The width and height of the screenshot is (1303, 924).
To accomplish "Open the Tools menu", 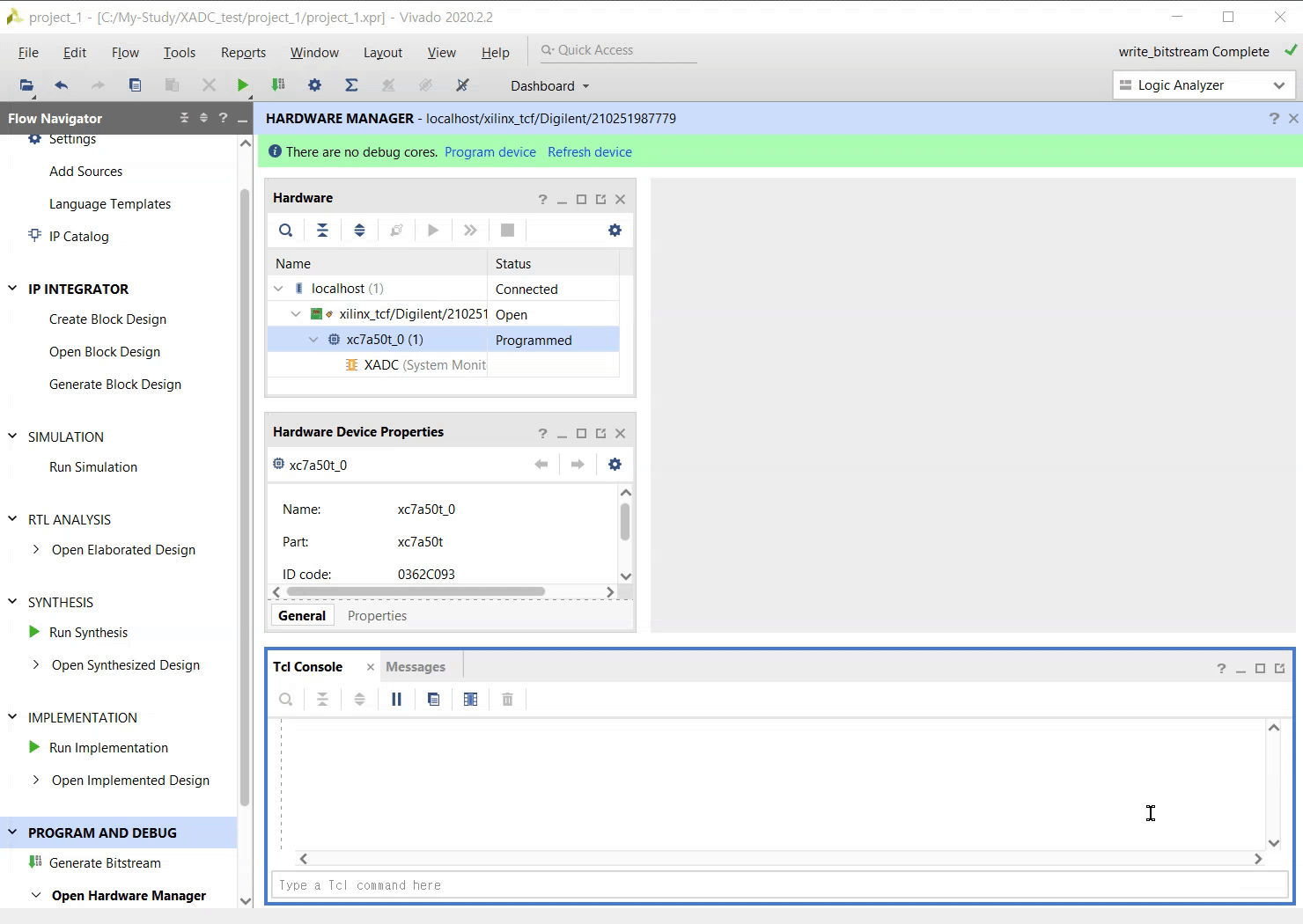I will [180, 53].
